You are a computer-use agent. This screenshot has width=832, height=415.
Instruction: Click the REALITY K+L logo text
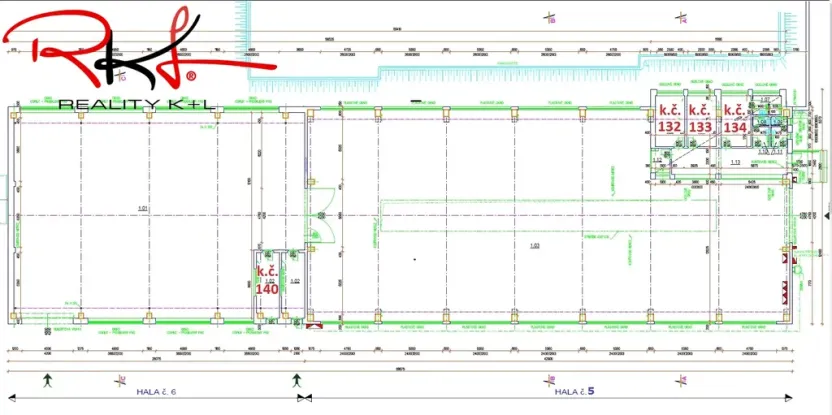point(135,105)
